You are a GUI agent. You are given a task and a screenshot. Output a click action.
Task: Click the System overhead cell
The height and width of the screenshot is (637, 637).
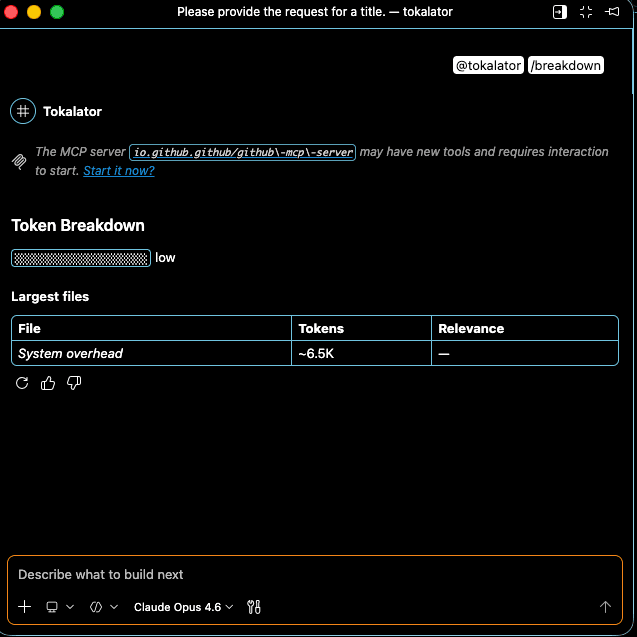151,353
